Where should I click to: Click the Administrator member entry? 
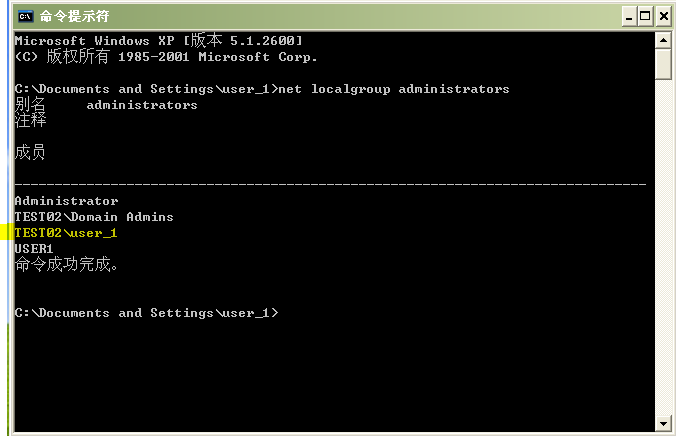coord(66,201)
